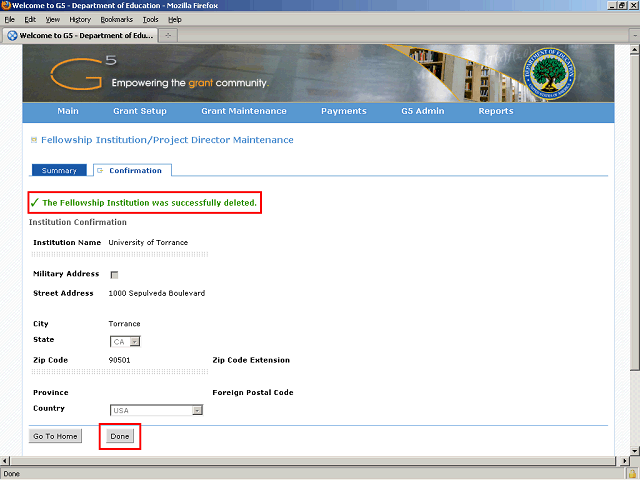
Task: Click the Institution Confirmation heading
Action: coord(78,222)
